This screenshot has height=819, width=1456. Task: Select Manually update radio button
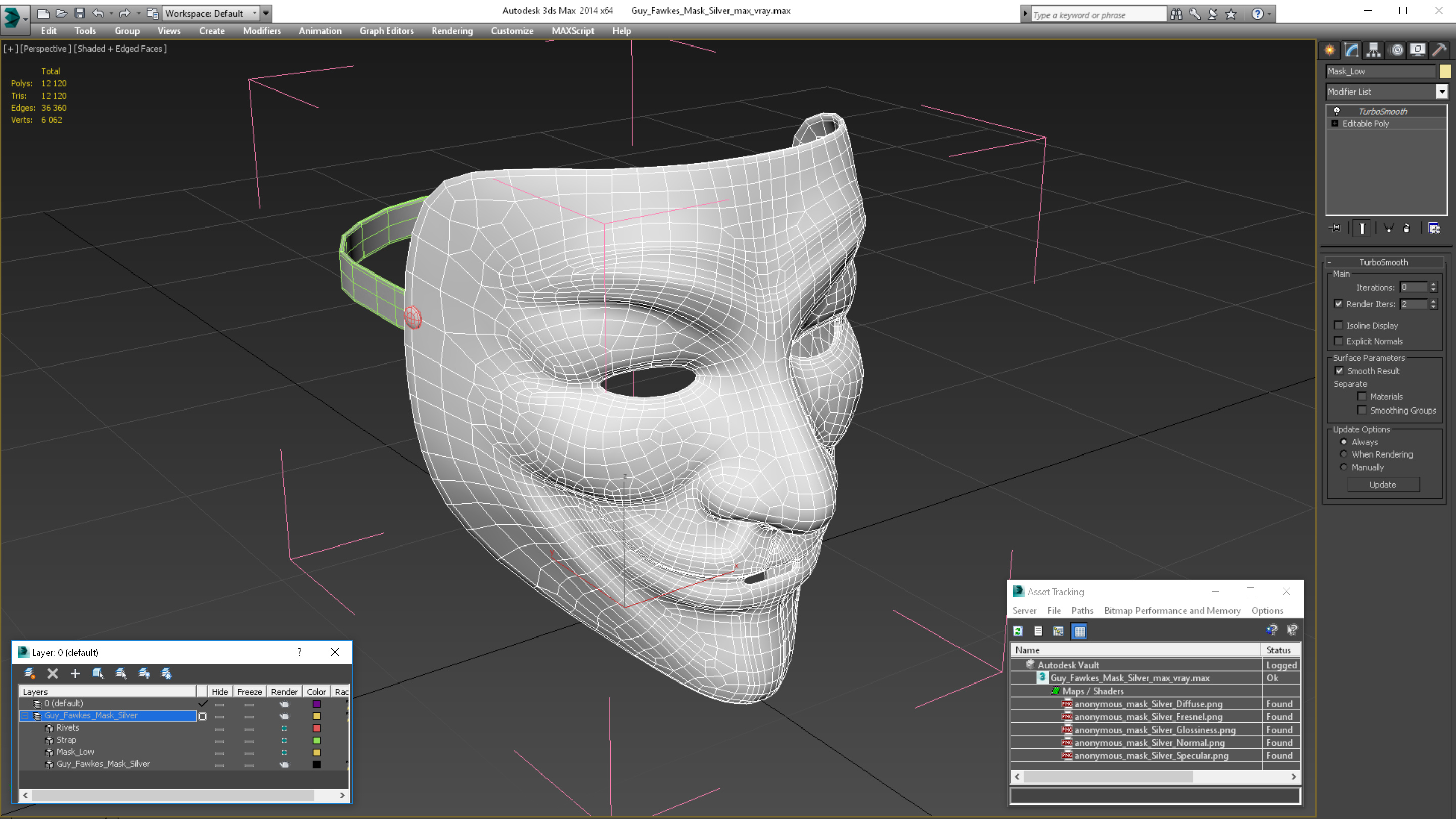point(1344,468)
